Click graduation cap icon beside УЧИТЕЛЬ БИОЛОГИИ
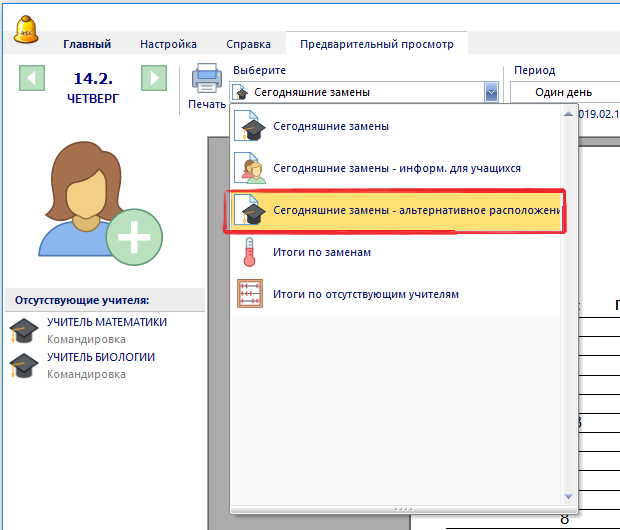This screenshot has width=620, height=530. (x=24, y=366)
